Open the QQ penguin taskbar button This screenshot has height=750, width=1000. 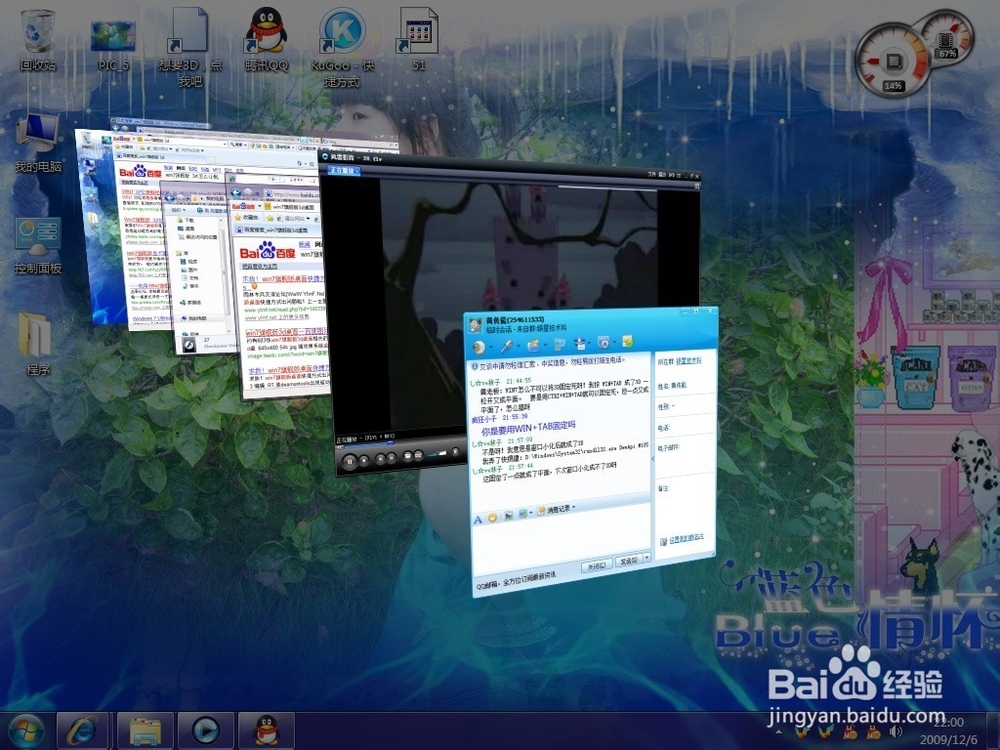(266, 731)
